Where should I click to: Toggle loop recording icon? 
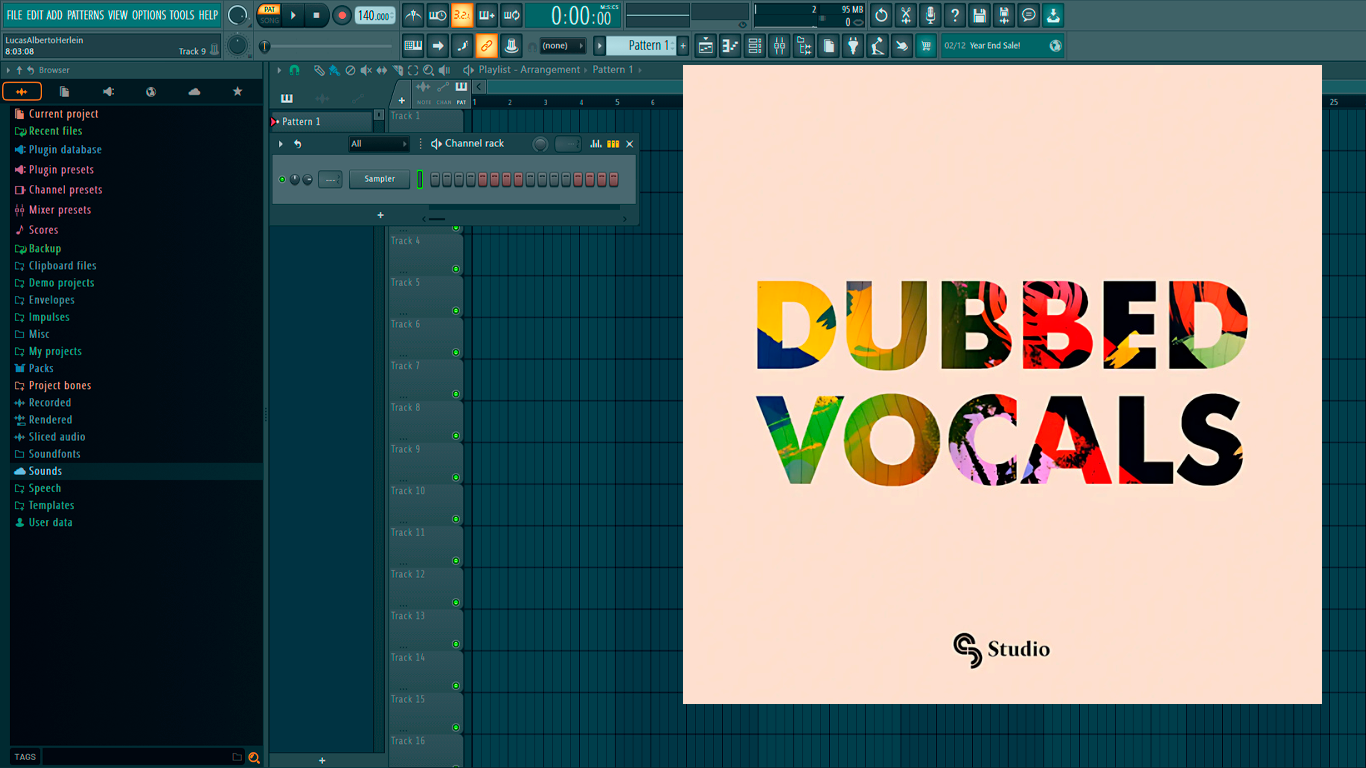pyautogui.click(x=511, y=15)
